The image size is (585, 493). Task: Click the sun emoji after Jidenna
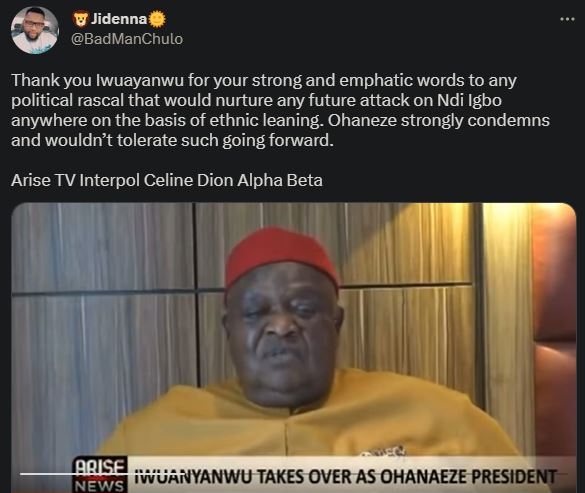tap(157, 19)
